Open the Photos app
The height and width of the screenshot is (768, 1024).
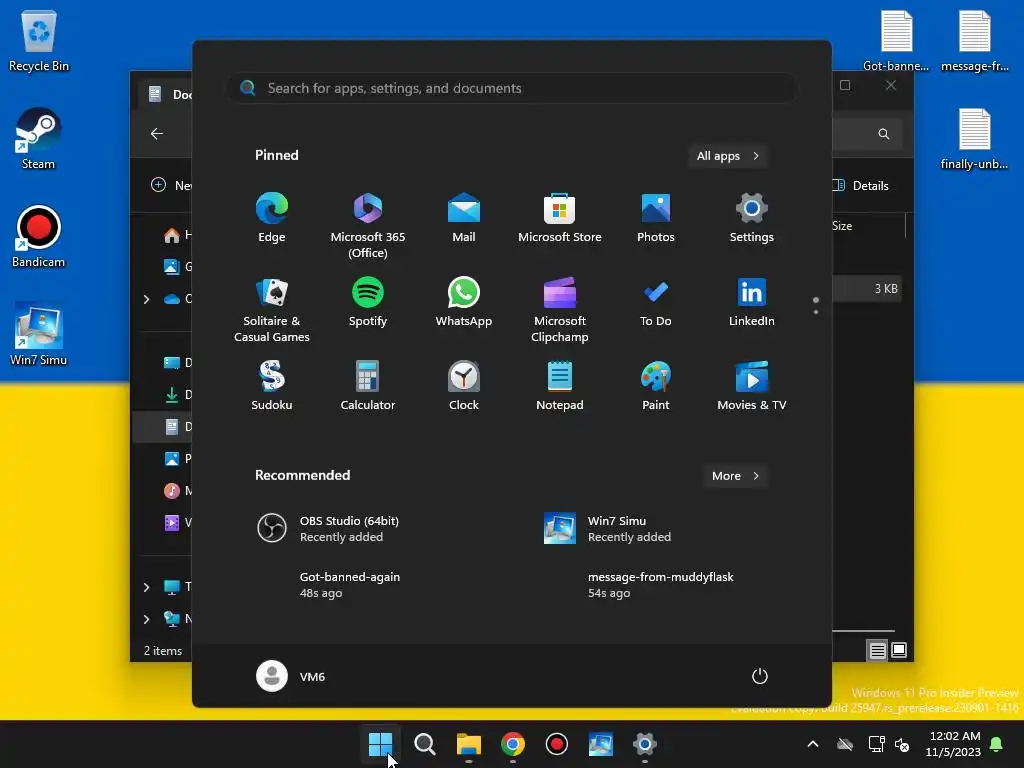coord(656,219)
